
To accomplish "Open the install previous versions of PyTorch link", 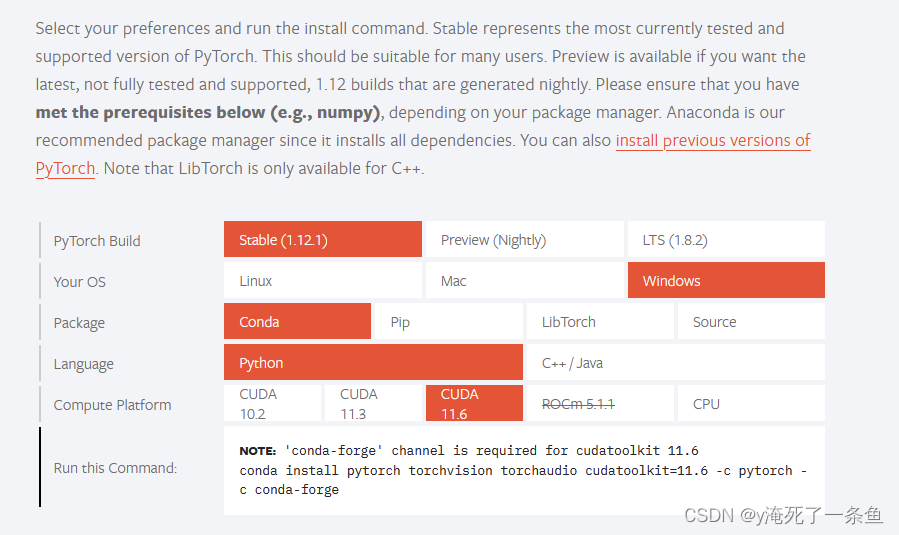I will click(713, 140).
